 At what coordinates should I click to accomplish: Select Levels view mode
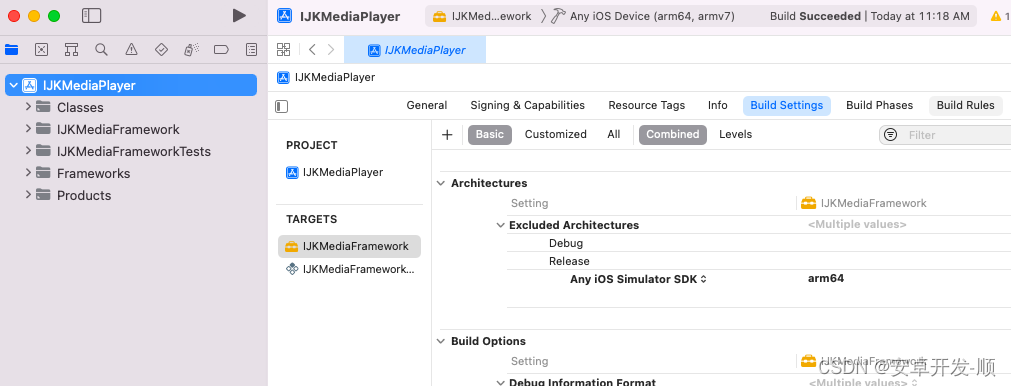(x=735, y=134)
